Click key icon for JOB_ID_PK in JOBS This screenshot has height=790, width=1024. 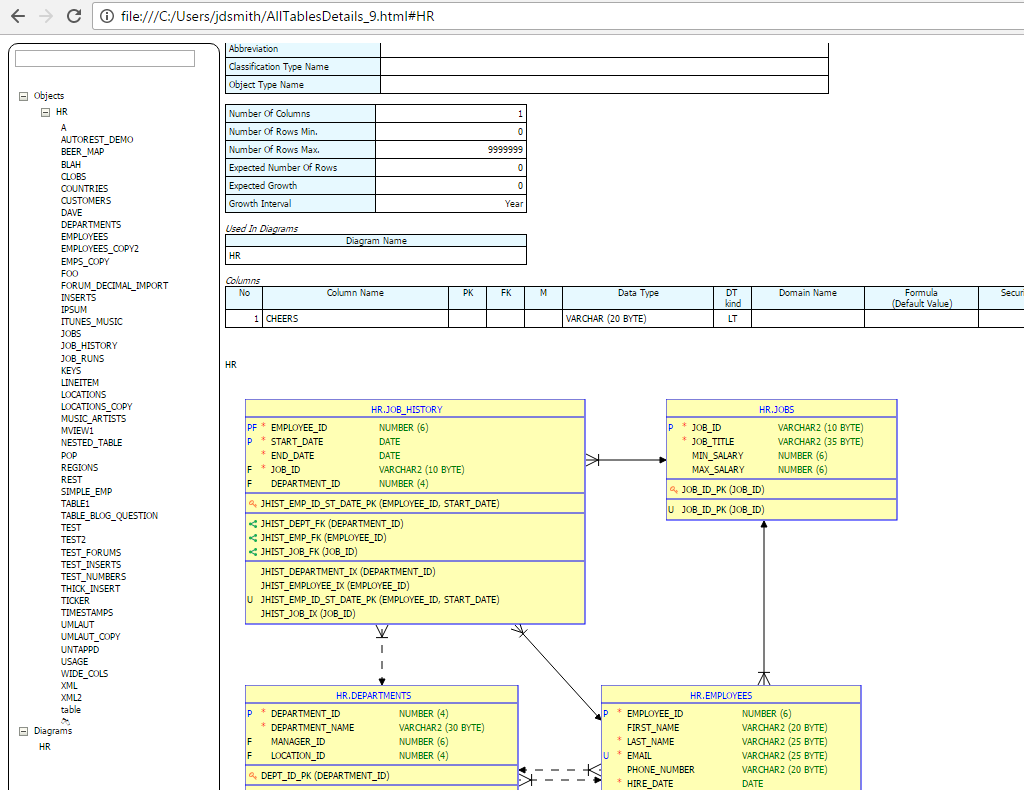[673, 490]
